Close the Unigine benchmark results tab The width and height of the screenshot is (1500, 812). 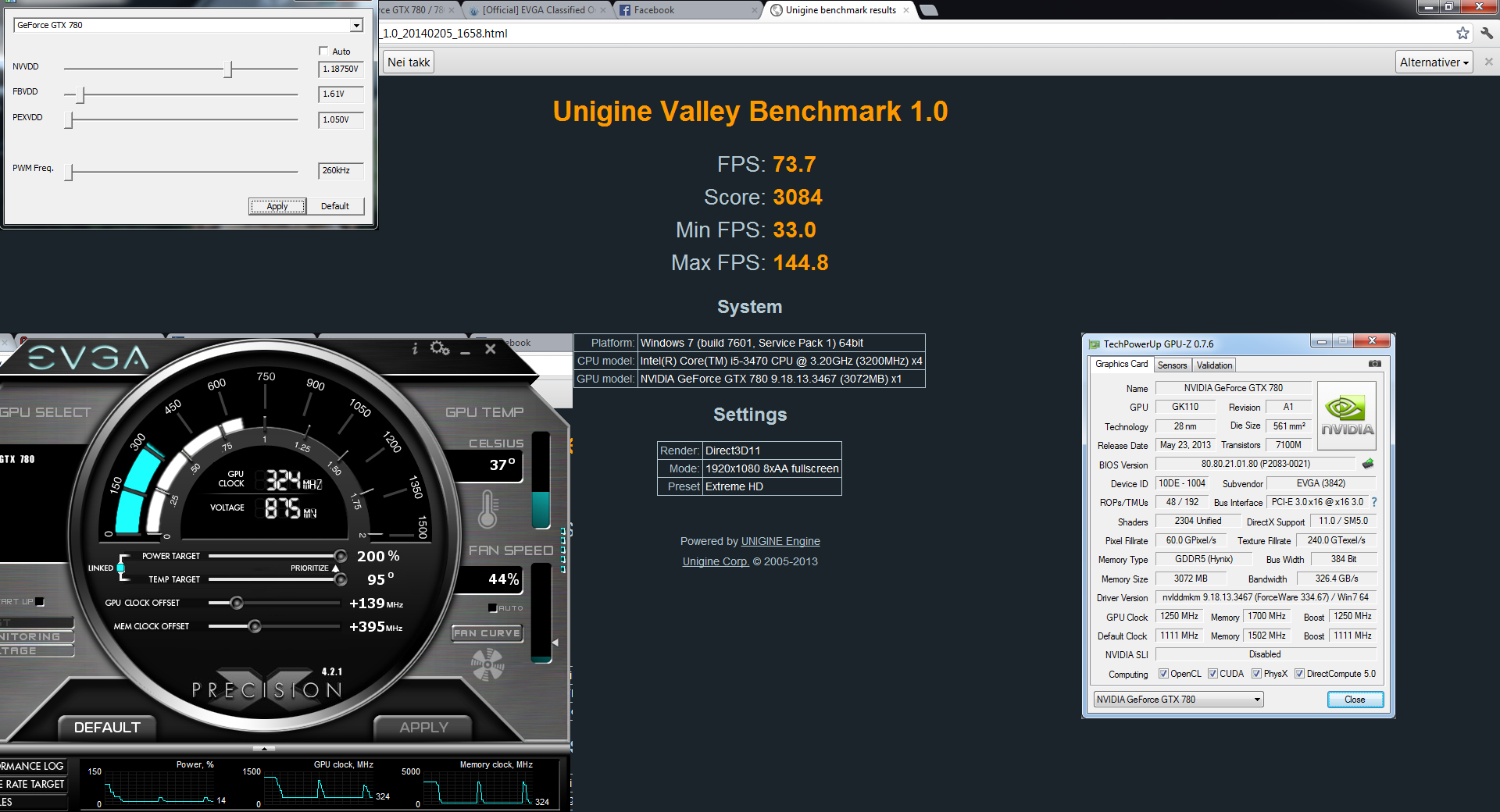click(906, 10)
